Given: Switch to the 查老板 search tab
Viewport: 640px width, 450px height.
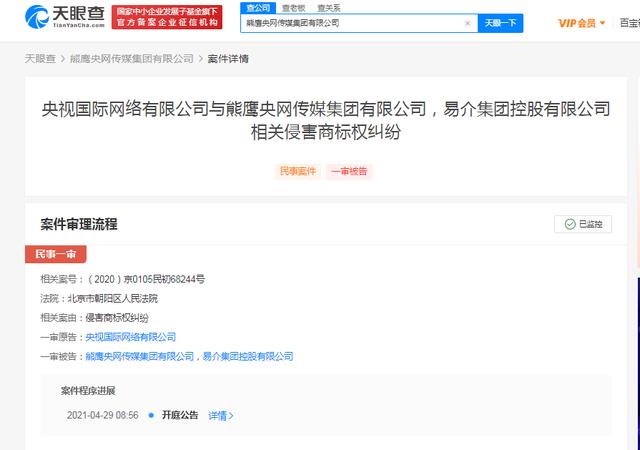Looking at the screenshot, I should [294, 7].
